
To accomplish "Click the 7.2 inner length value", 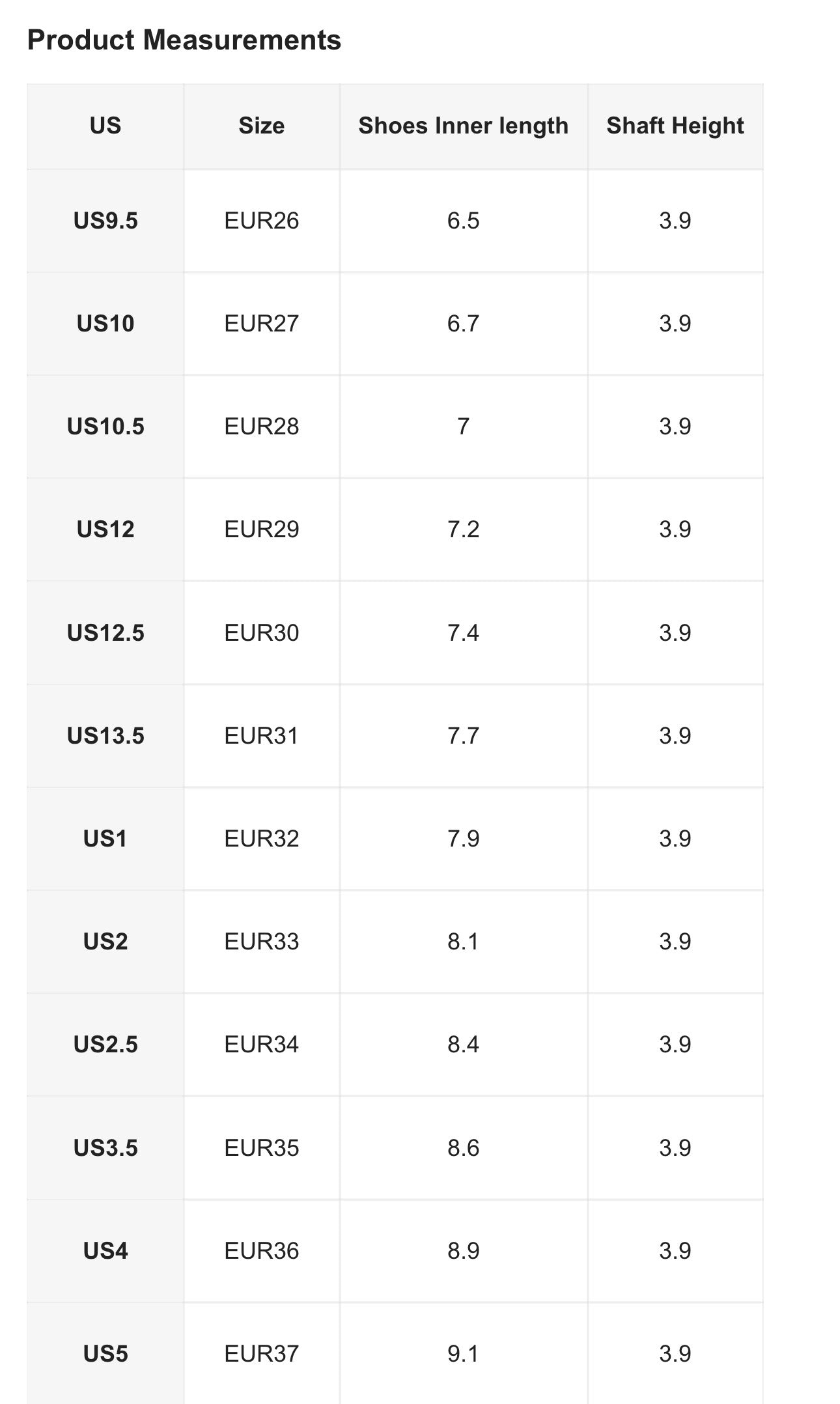I will [x=464, y=529].
